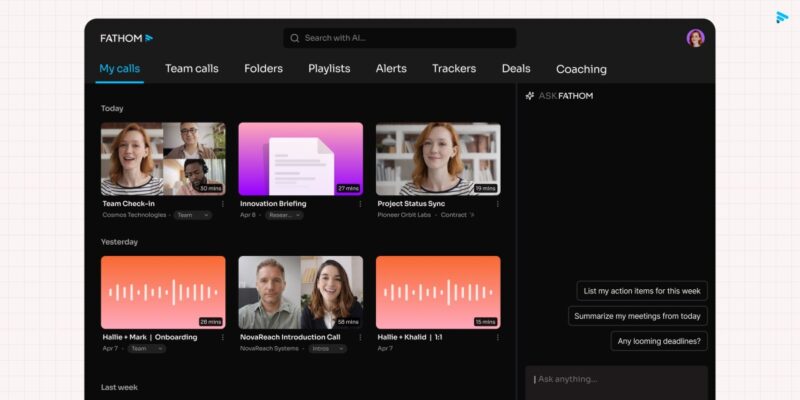Screen dimensions: 800x400
Task: Open more options for NovaReach Introduction Call
Action: click(360, 337)
